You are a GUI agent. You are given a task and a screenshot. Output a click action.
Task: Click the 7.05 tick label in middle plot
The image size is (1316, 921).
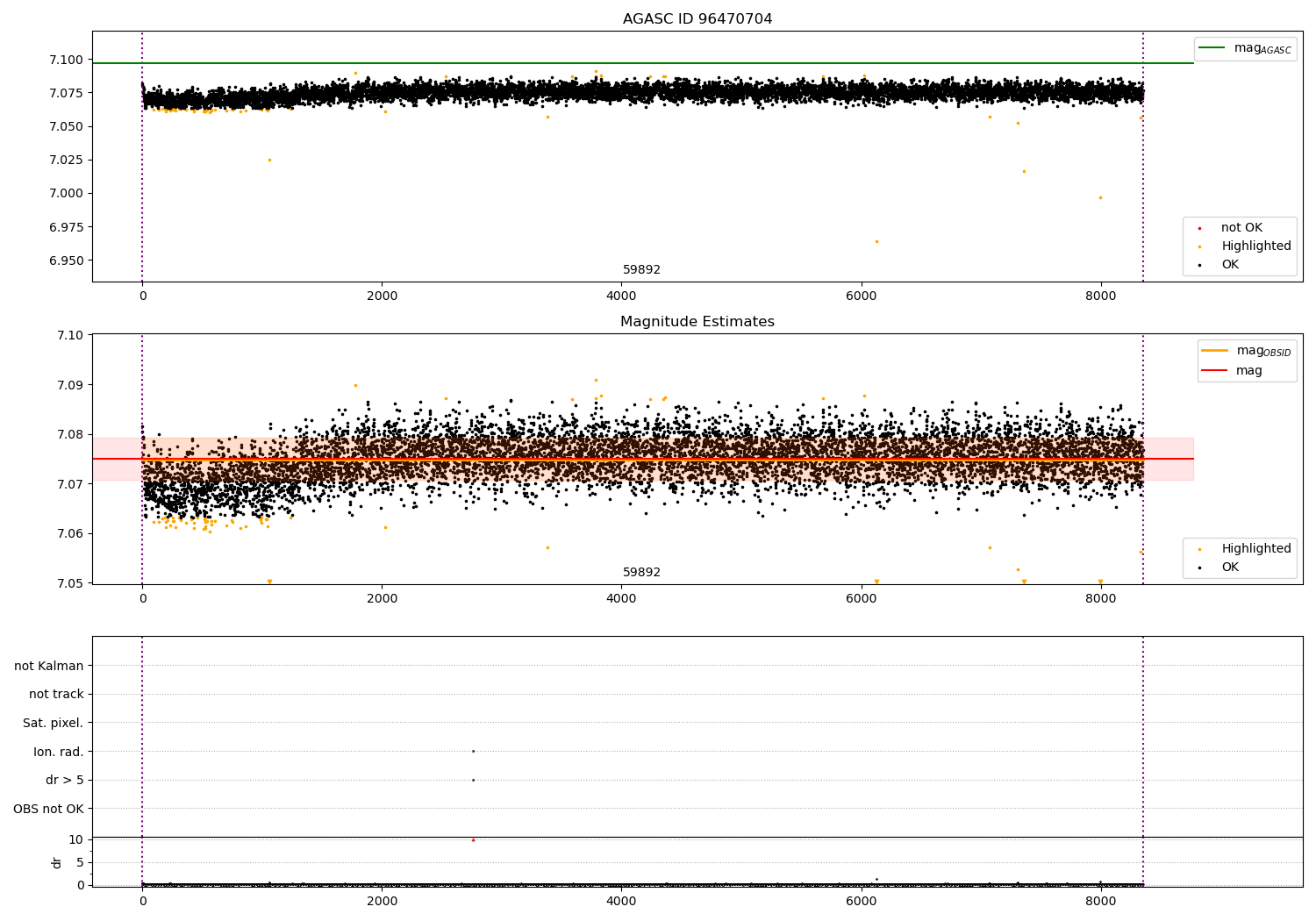(x=69, y=583)
